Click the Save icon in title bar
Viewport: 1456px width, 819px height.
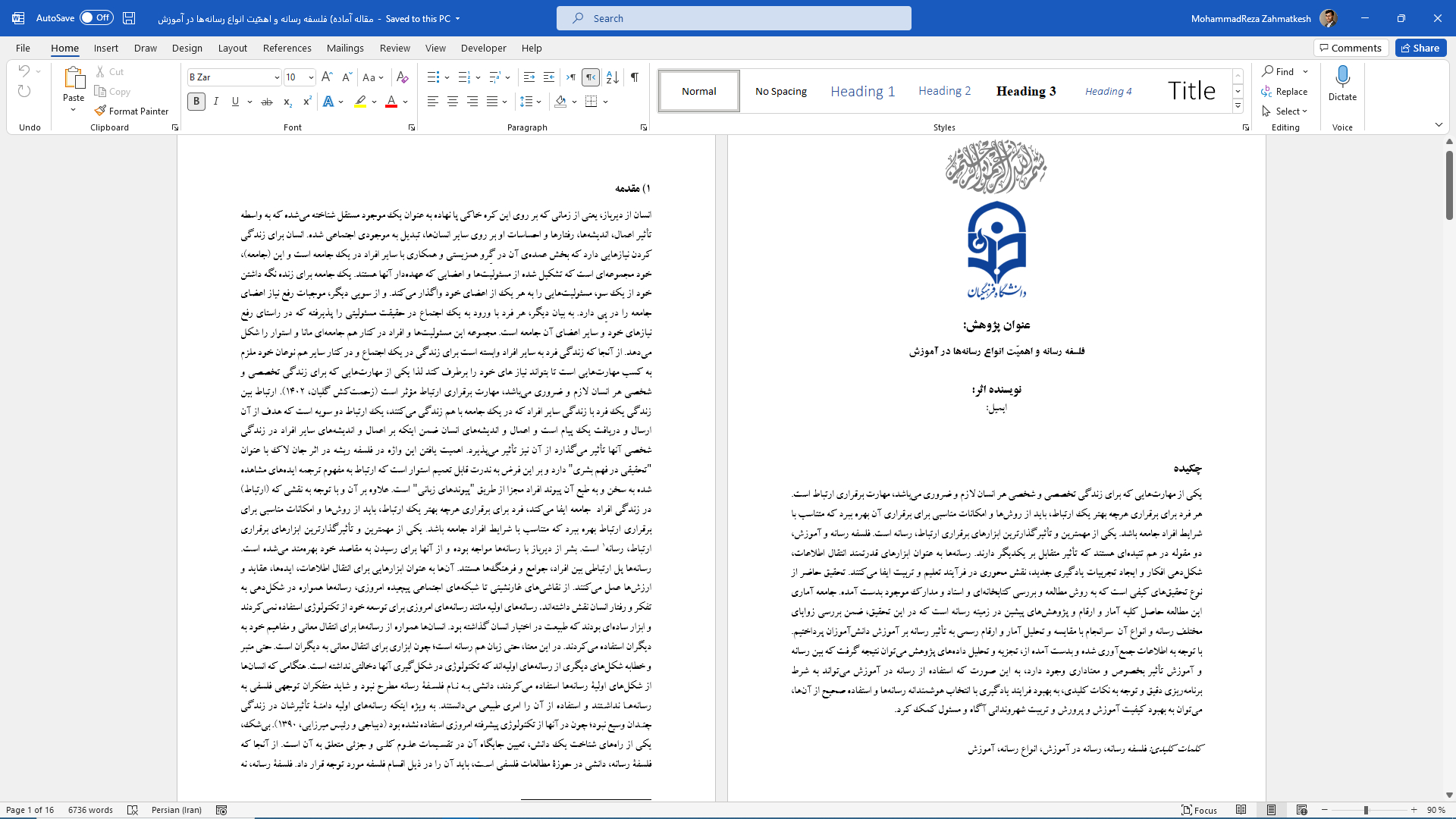coord(129,18)
